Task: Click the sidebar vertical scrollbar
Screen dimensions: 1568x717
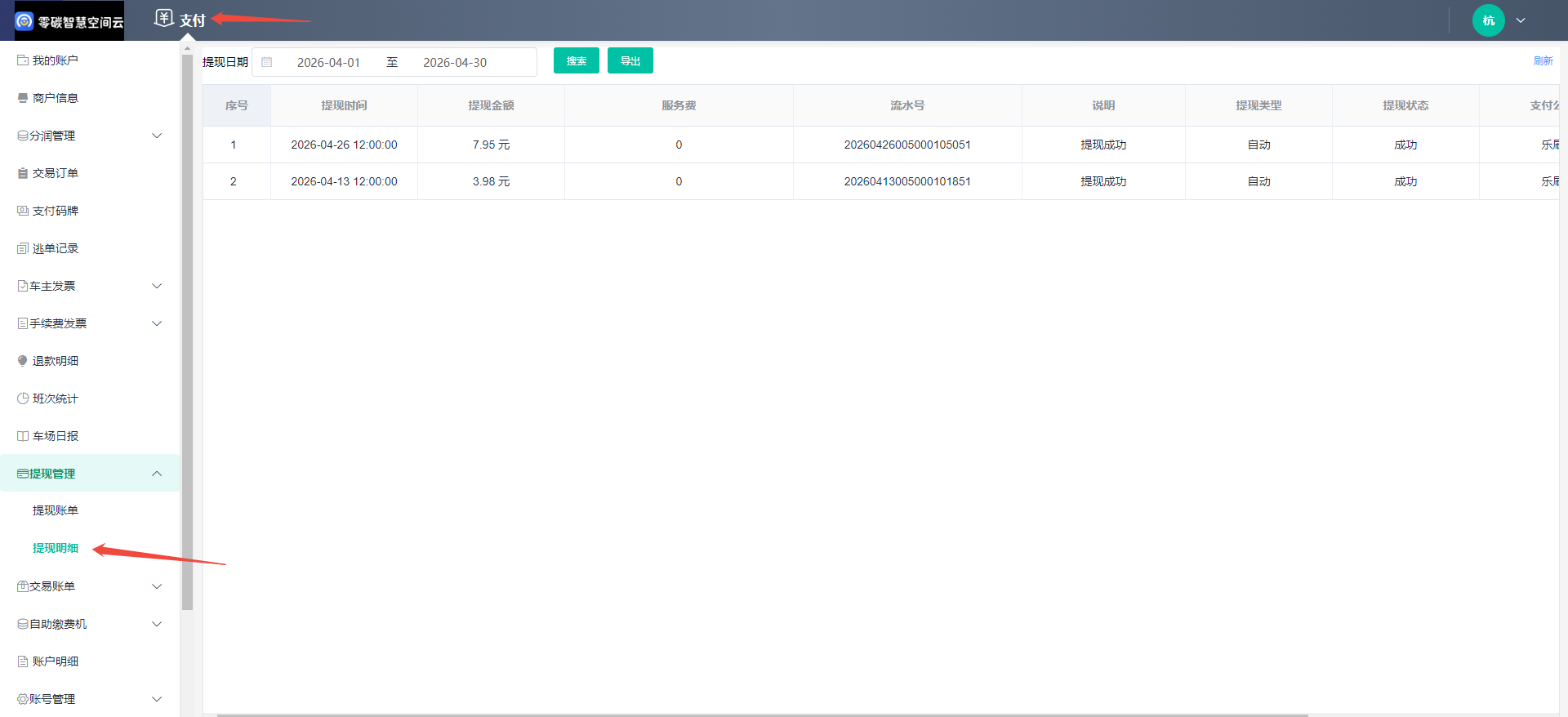Action: 187,332
